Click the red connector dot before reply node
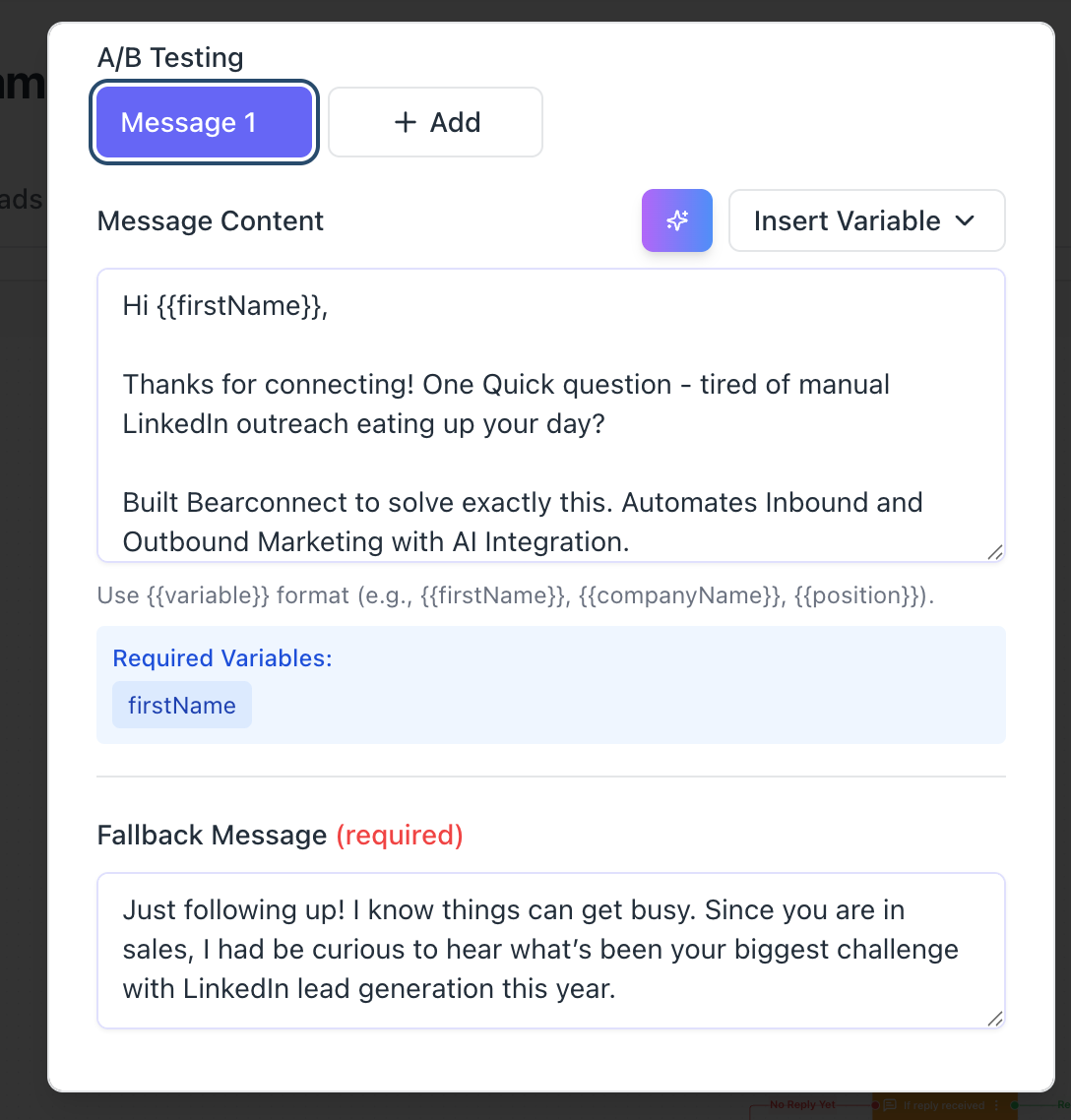 [x=874, y=1105]
